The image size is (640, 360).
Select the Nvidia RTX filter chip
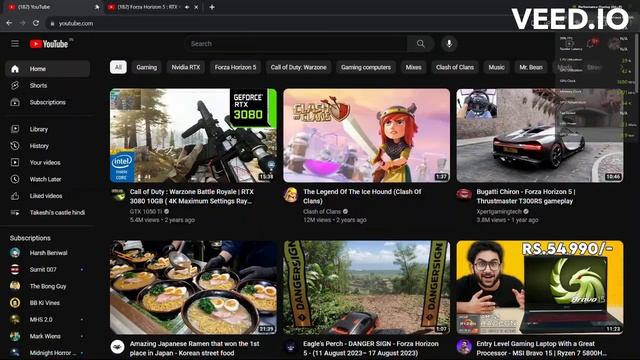coord(186,67)
